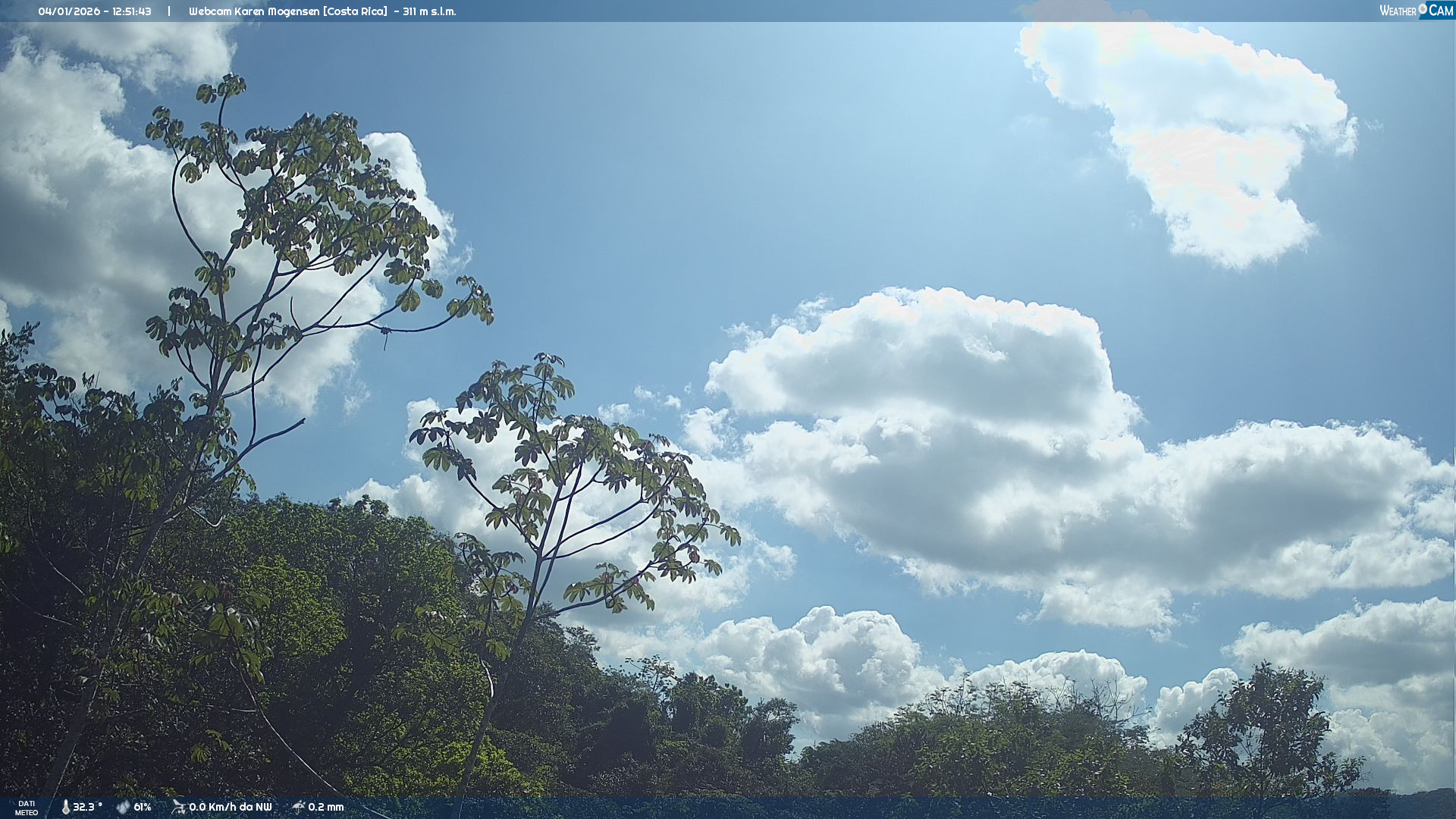Click the WEATHER word in logo
Image resolution: width=1456 pixels, height=819 pixels.
1398,11
